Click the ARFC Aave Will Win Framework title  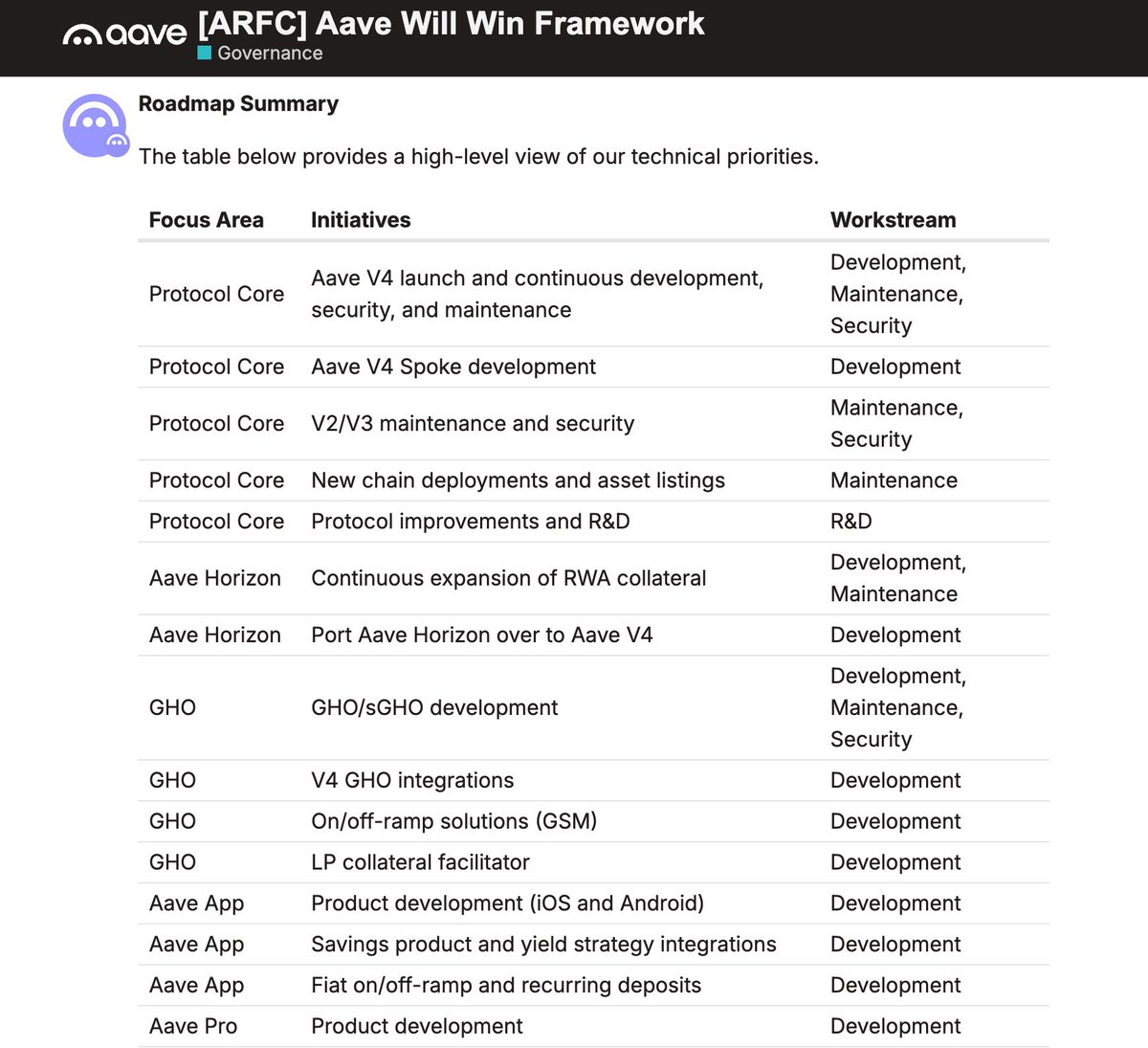click(451, 23)
